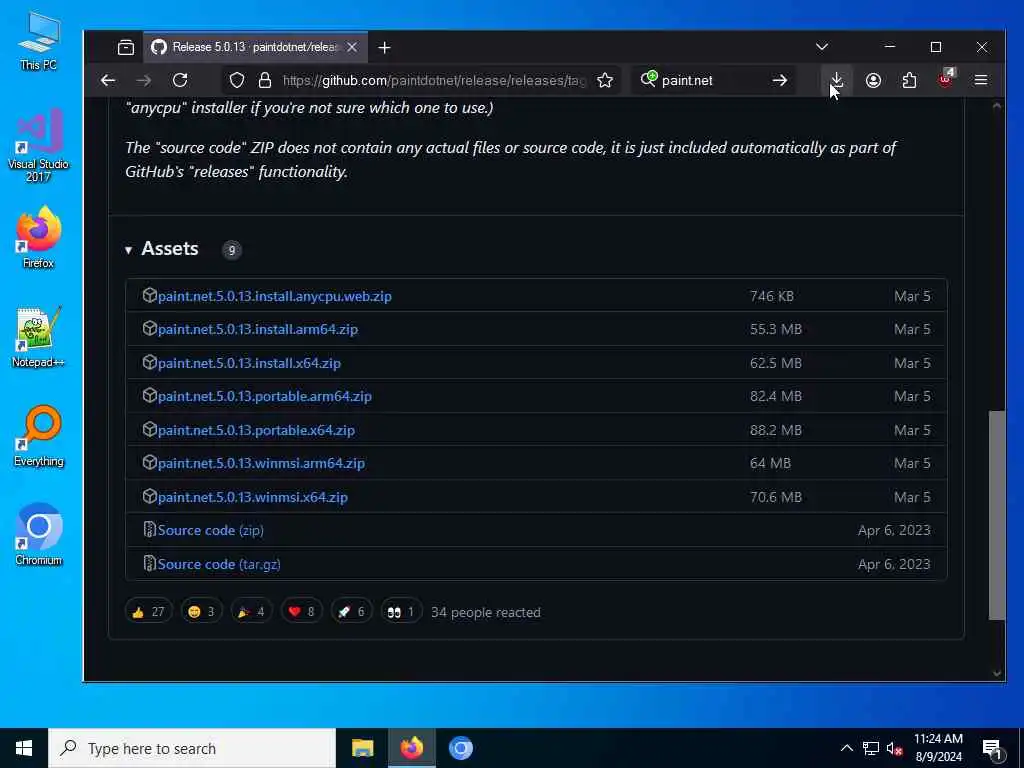The height and width of the screenshot is (768, 1024).
Task: Click the eyes reaction 1
Action: pyautogui.click(x=401, y=611)
